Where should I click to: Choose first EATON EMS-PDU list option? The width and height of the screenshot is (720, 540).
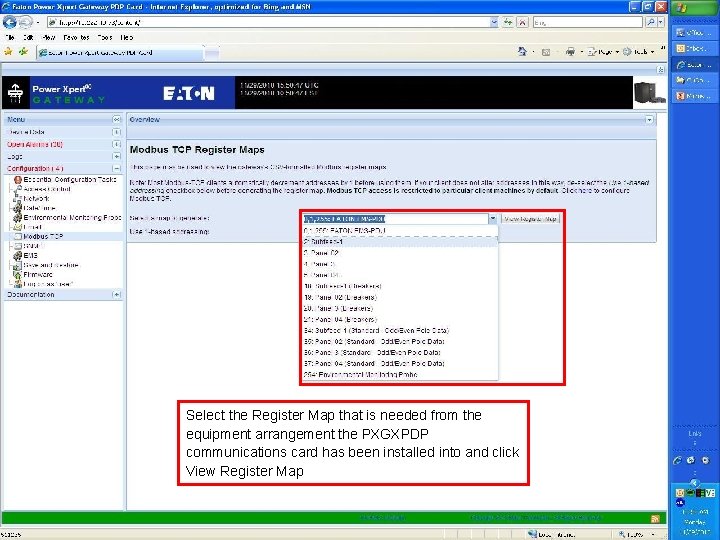coord(400,231)
